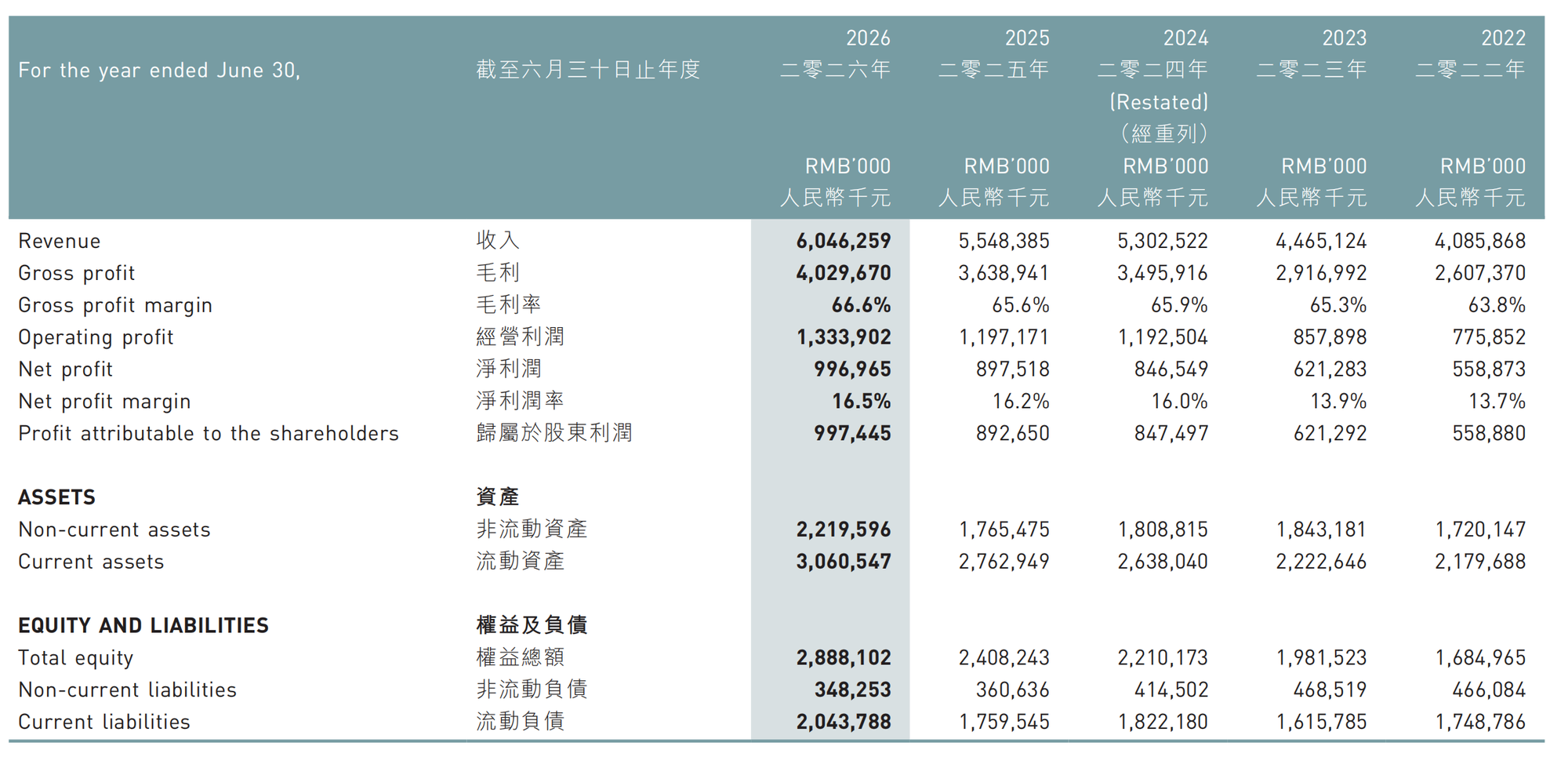The image size is (1568, 757).
Task: Select the 2025 Non-current liabilities value 360,636
Action: 1012,690
